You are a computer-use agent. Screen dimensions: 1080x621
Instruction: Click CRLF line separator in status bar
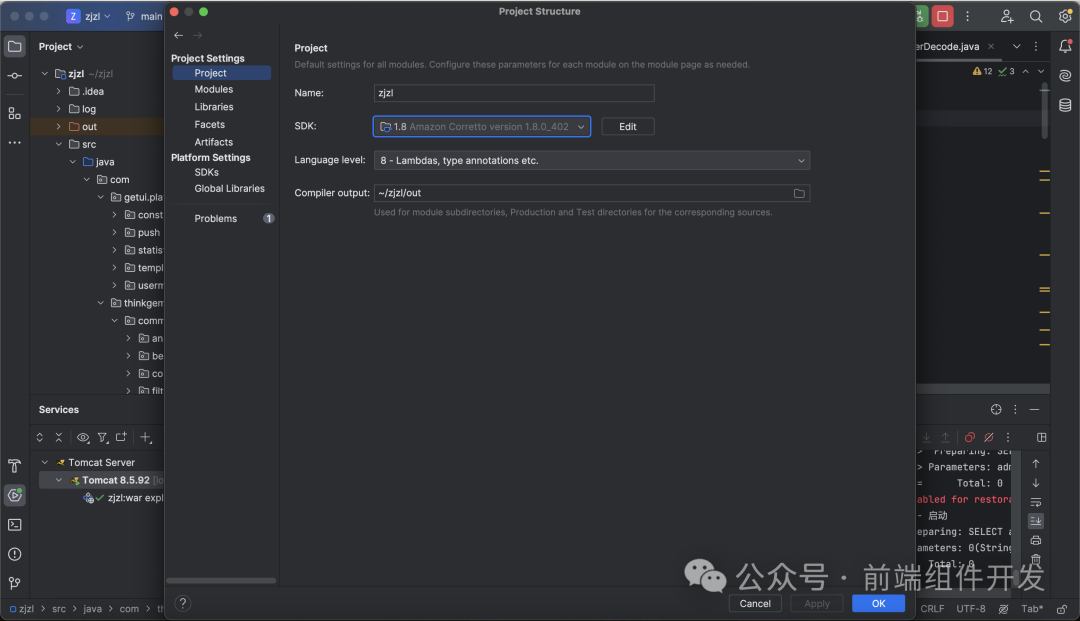click(x=932, y=609)
